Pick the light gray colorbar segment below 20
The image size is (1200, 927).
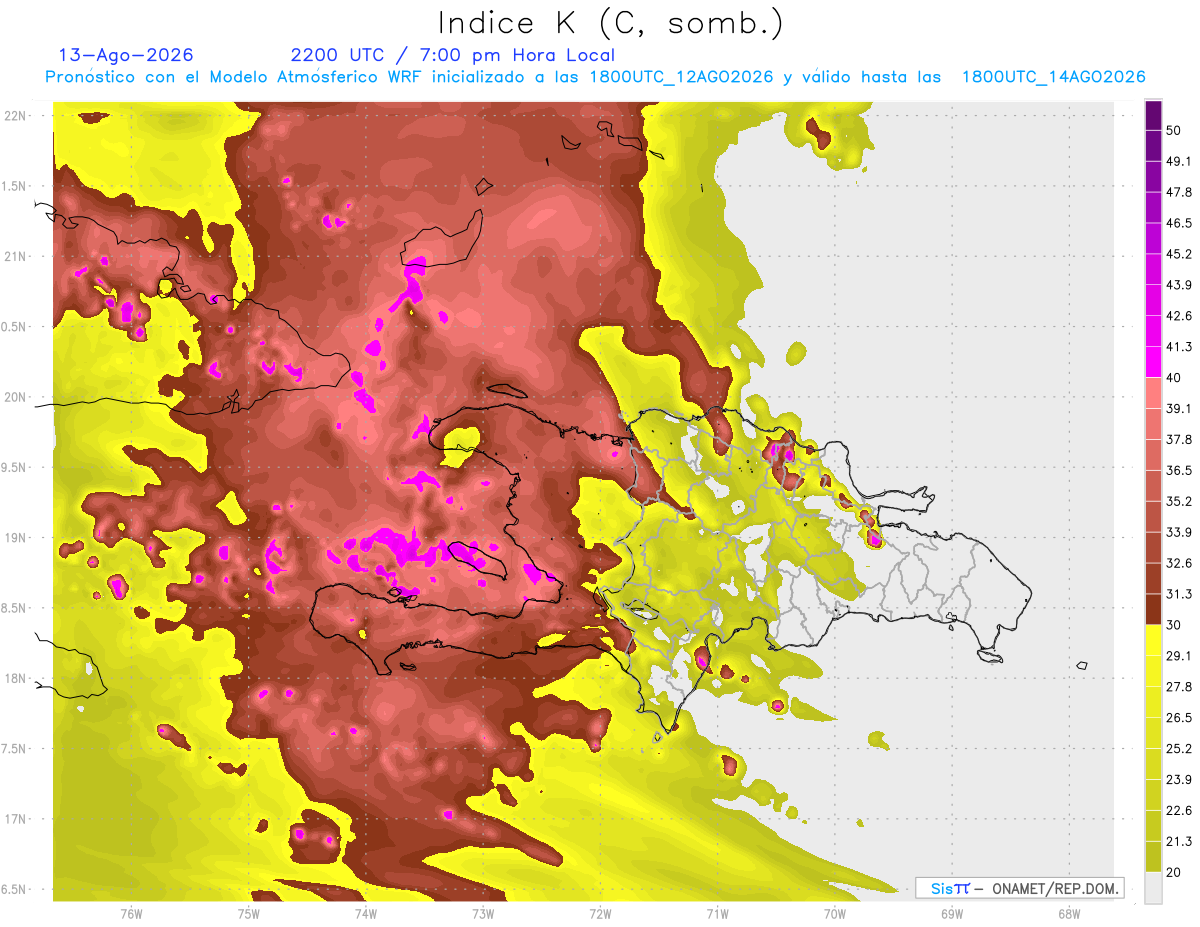point(1154,888)
